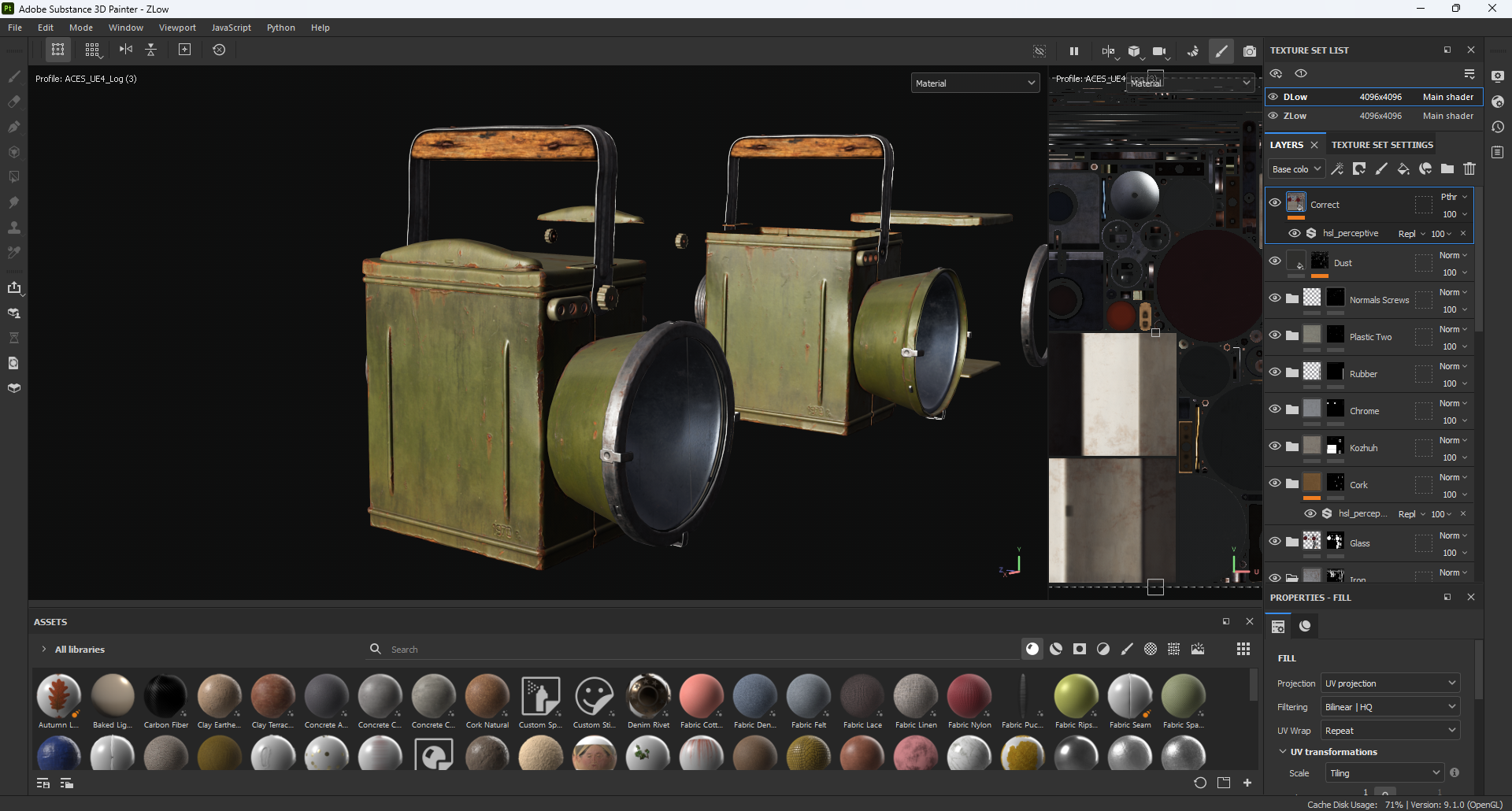Select the Eraser tool
Screen dimensions: 1512x811
[13, 102]
